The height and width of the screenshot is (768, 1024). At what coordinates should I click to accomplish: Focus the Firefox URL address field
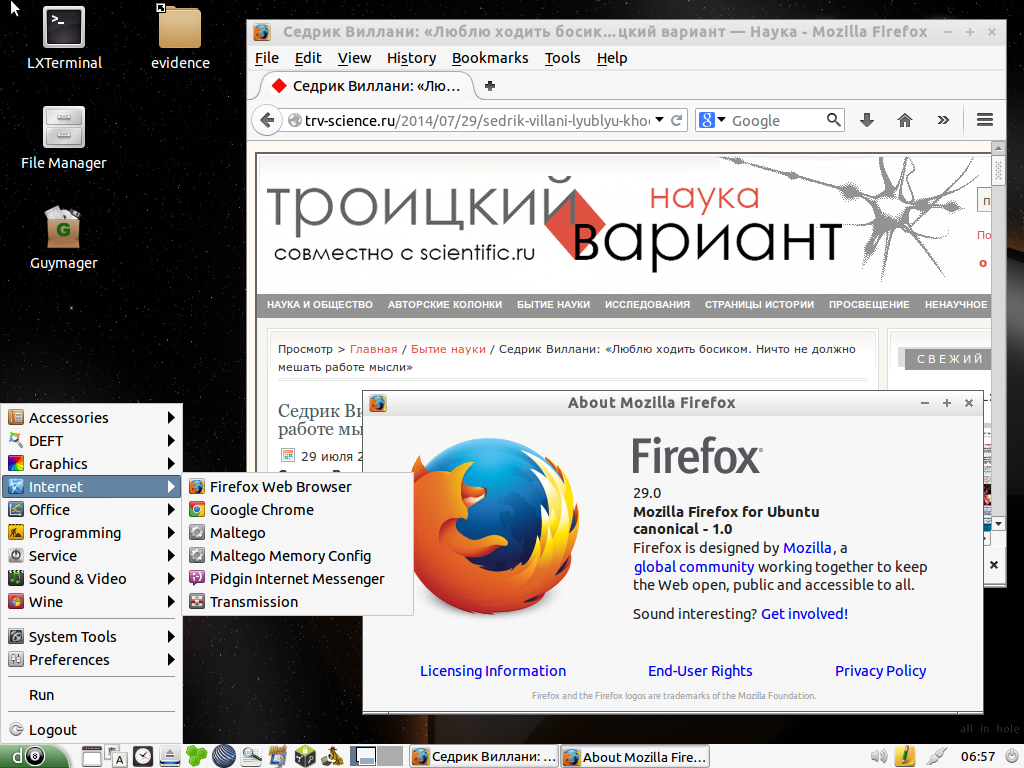[x=477, y=120]
